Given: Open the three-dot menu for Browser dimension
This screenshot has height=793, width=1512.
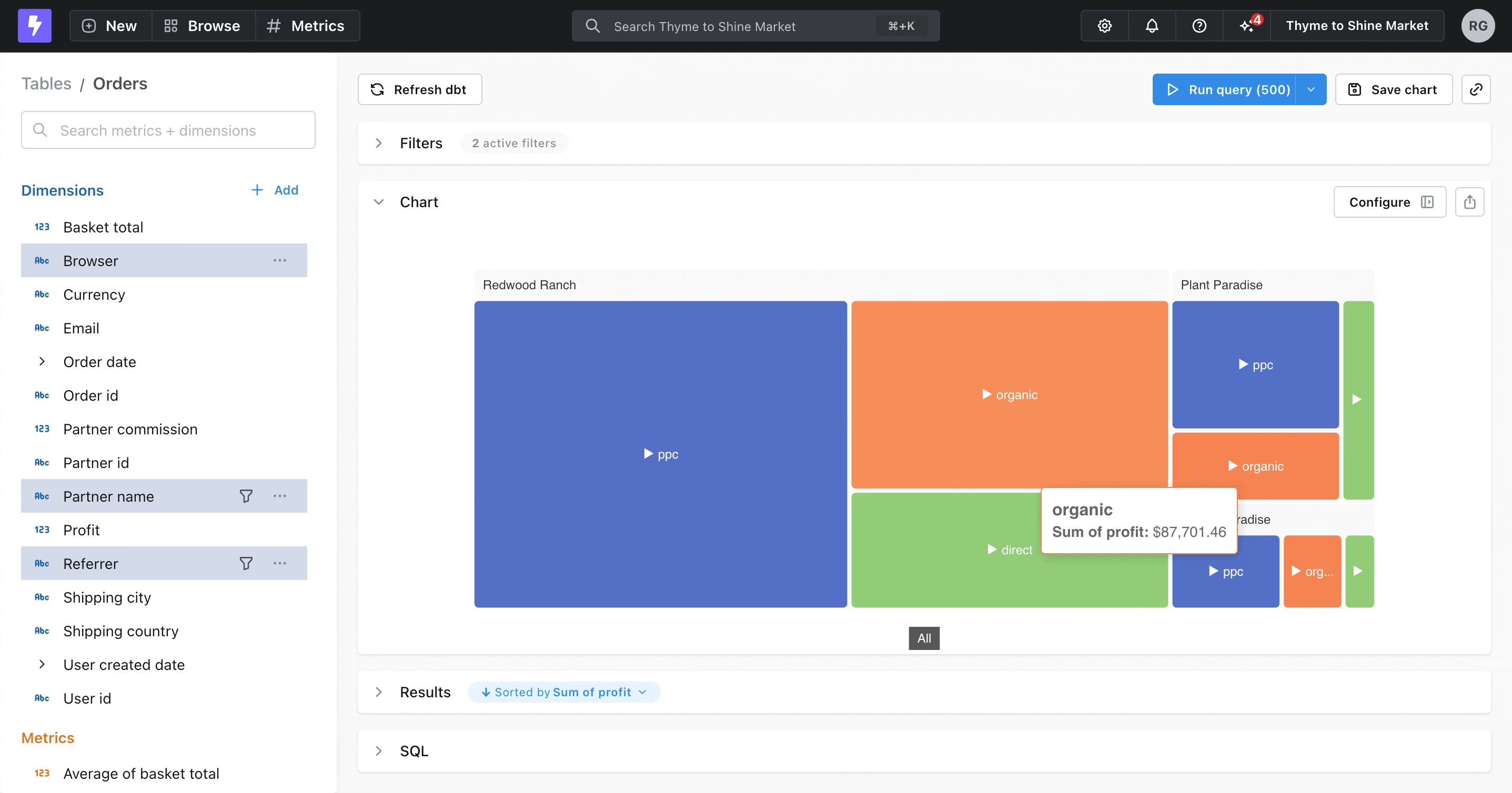Looking at the screenshot, I should (x=280, y=260).
